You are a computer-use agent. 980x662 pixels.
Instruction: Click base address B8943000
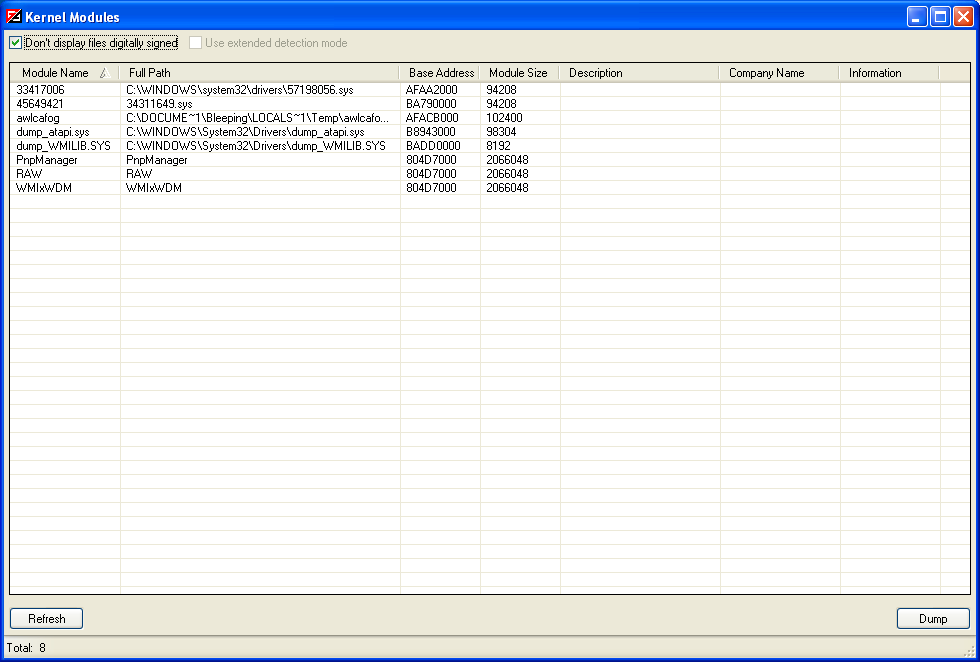pos(431,132)
